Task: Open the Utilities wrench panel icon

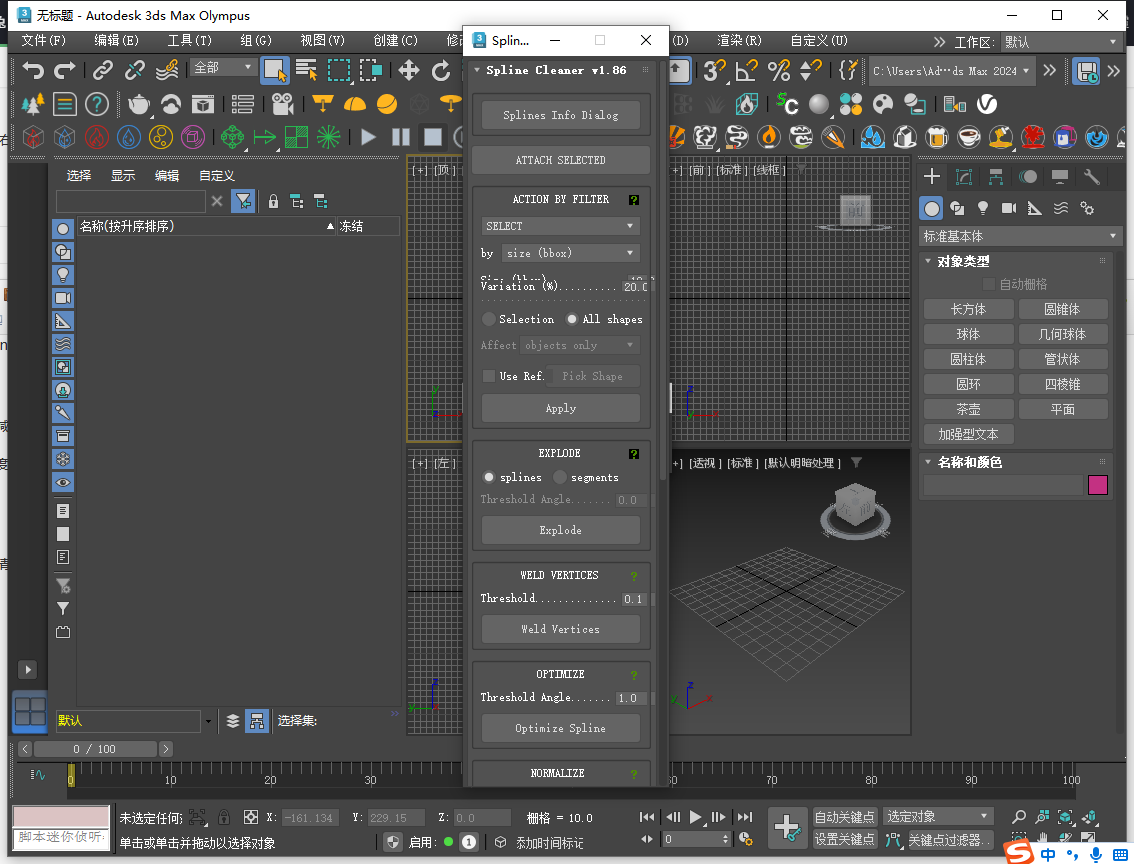Action: coord(1091,176)
